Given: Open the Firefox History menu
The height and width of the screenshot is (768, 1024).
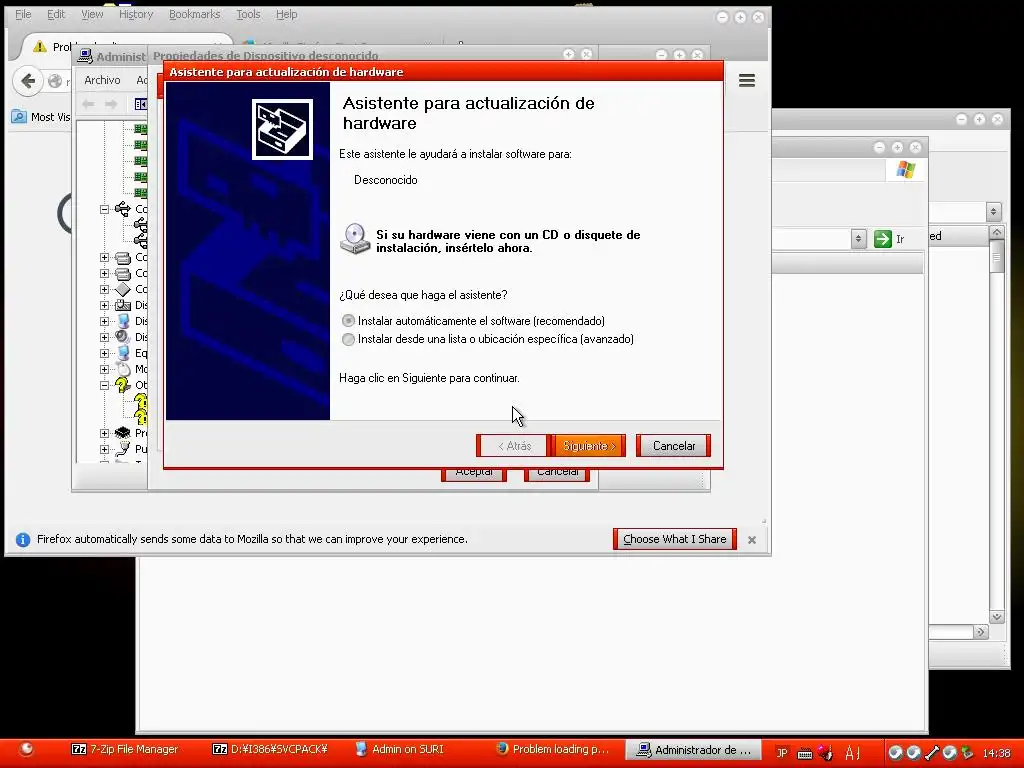Looking at the screenshot, I should [x=136, y=14].
